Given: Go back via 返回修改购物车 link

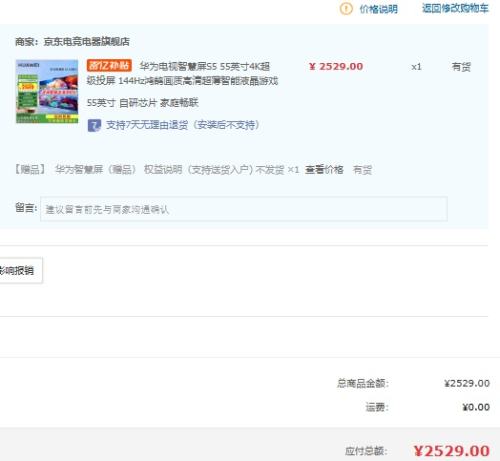Looking at the screenshot, I should click(x=455, y=8).
